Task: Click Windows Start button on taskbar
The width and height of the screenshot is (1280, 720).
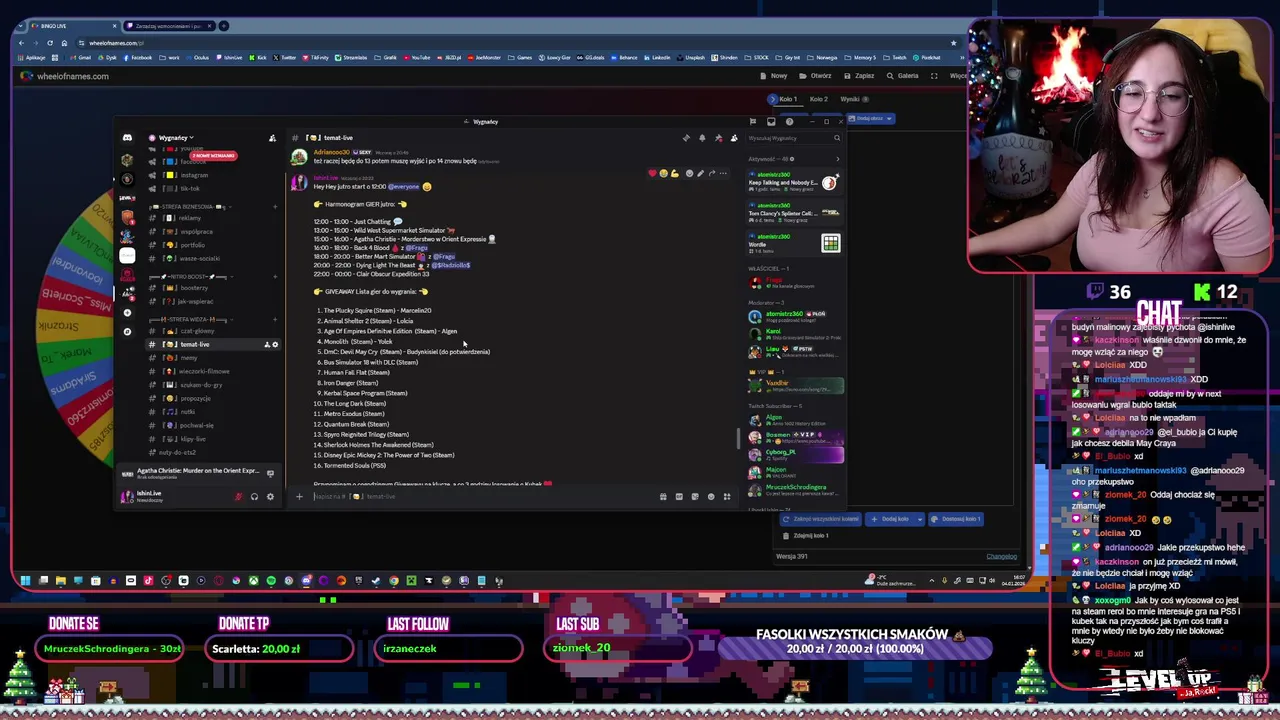Action: 25,580
